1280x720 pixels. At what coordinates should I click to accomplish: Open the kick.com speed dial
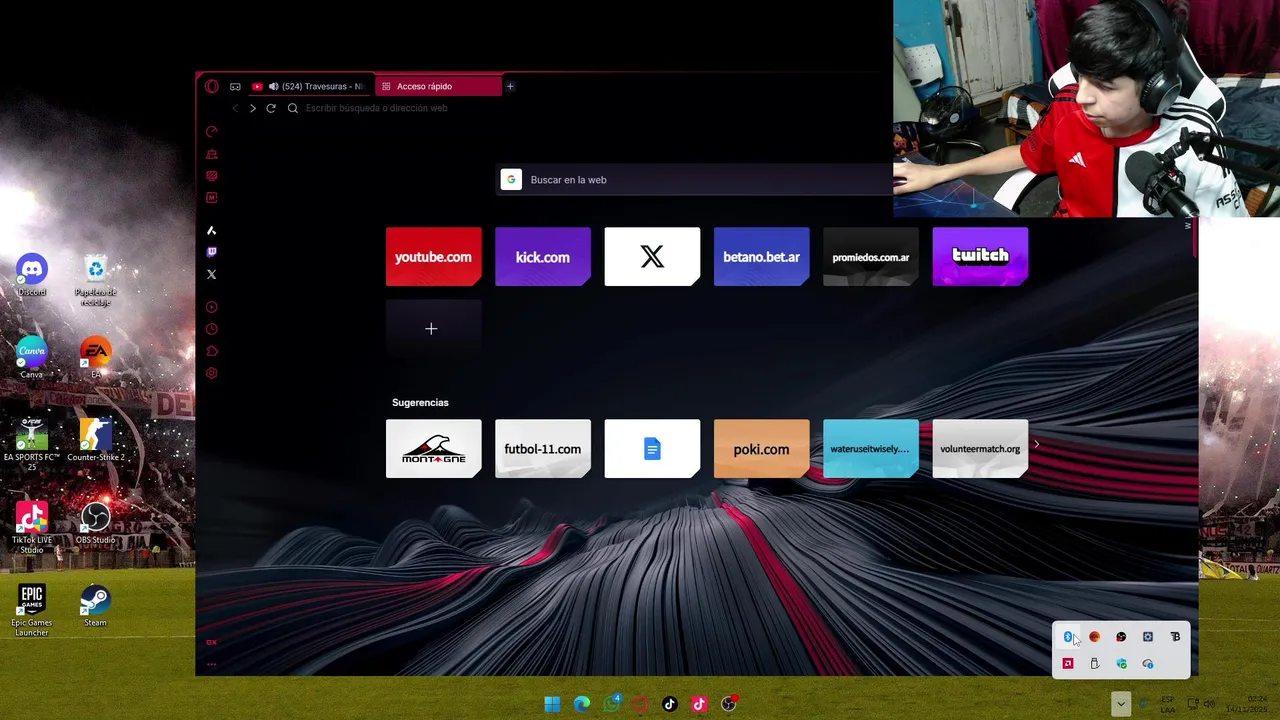pos(543,257)
